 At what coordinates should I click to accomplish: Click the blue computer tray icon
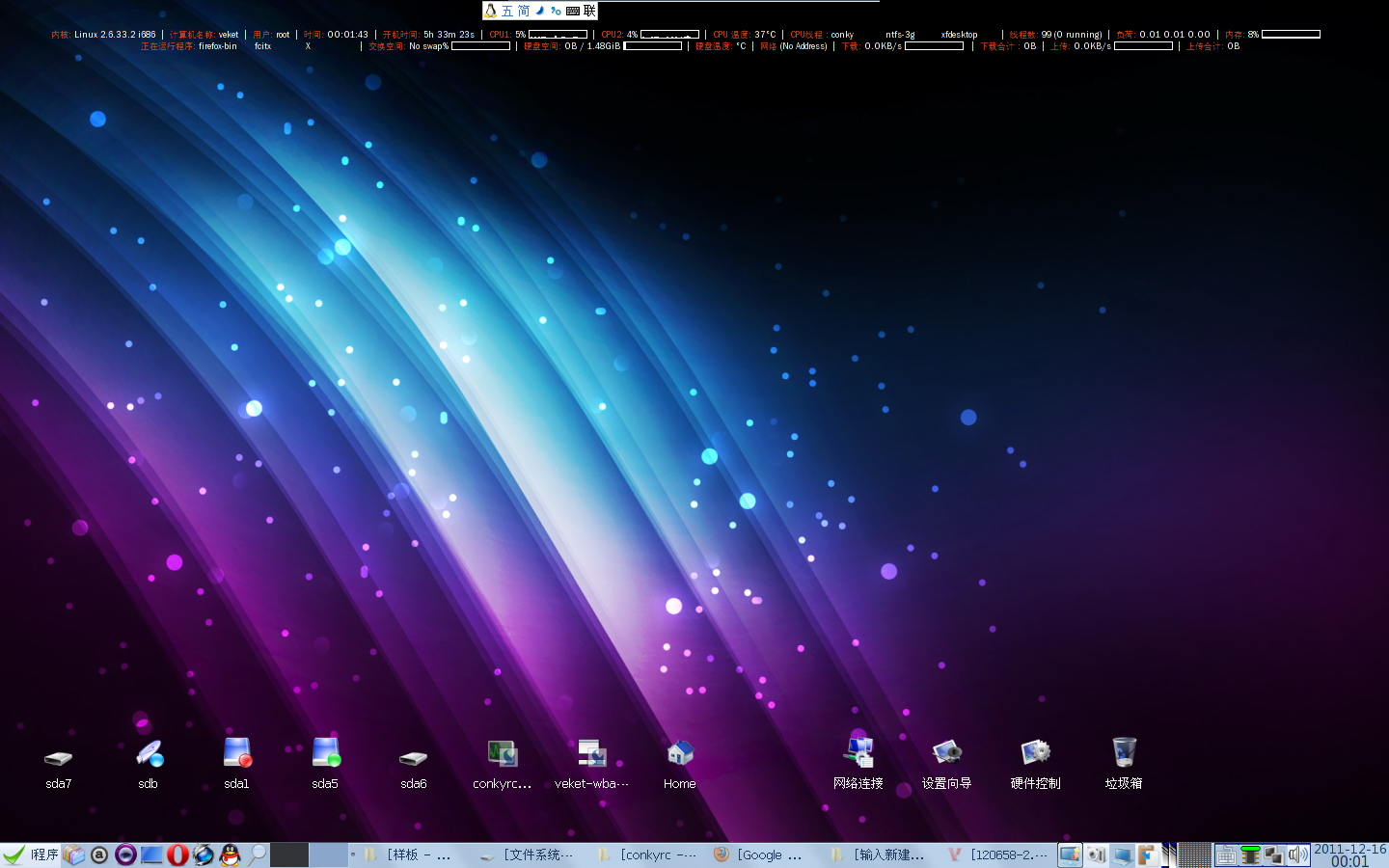(x=1122, y=854)
